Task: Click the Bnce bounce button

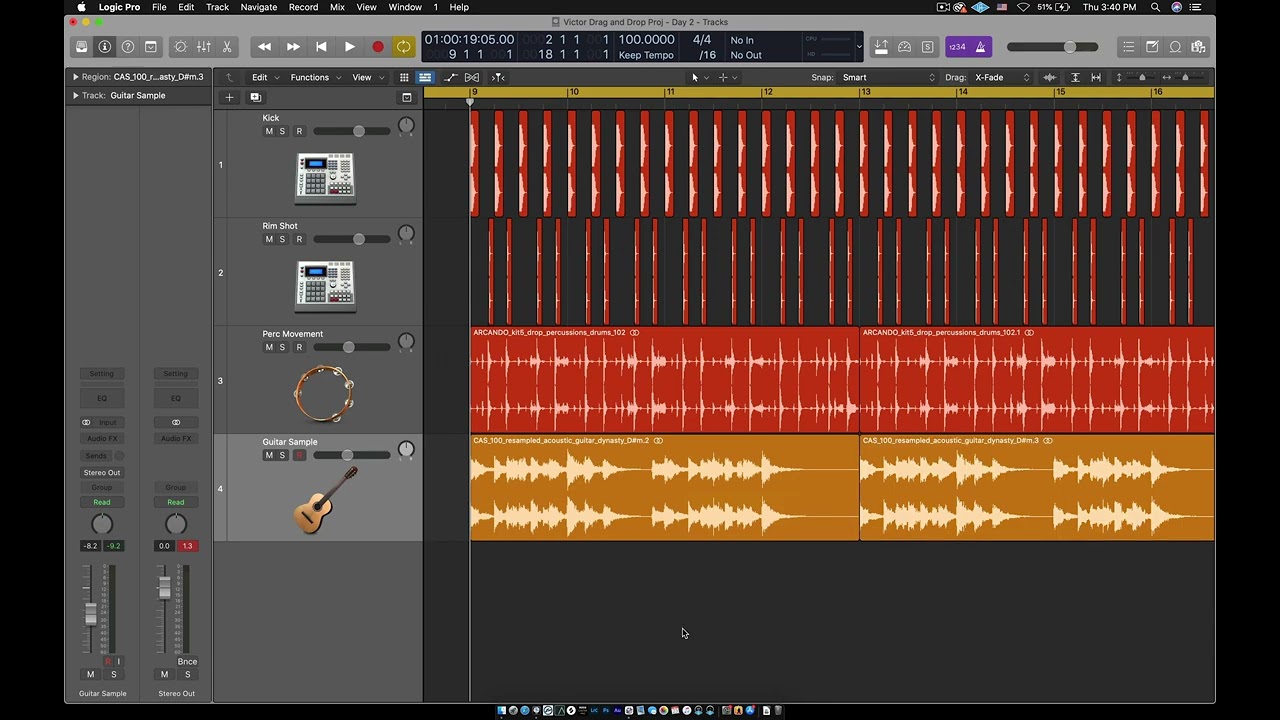Action: (187, 661)
